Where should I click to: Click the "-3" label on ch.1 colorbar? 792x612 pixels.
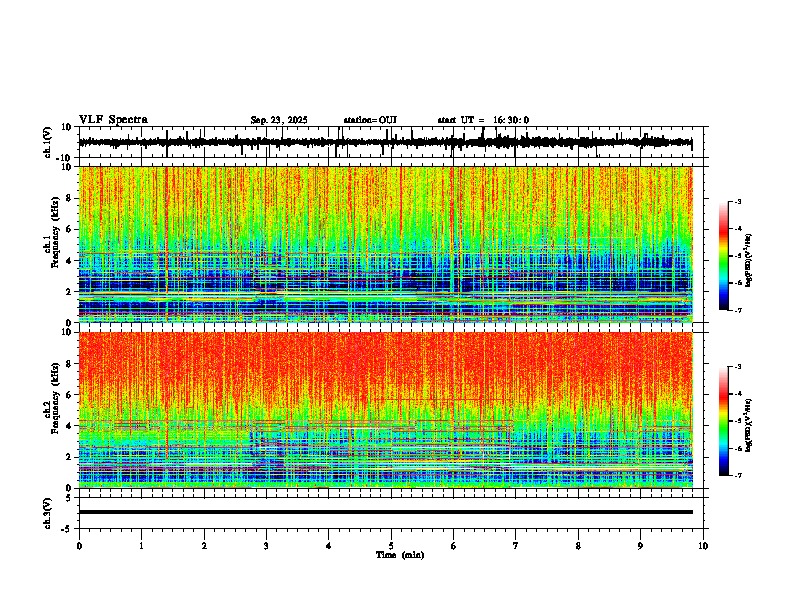738,201
